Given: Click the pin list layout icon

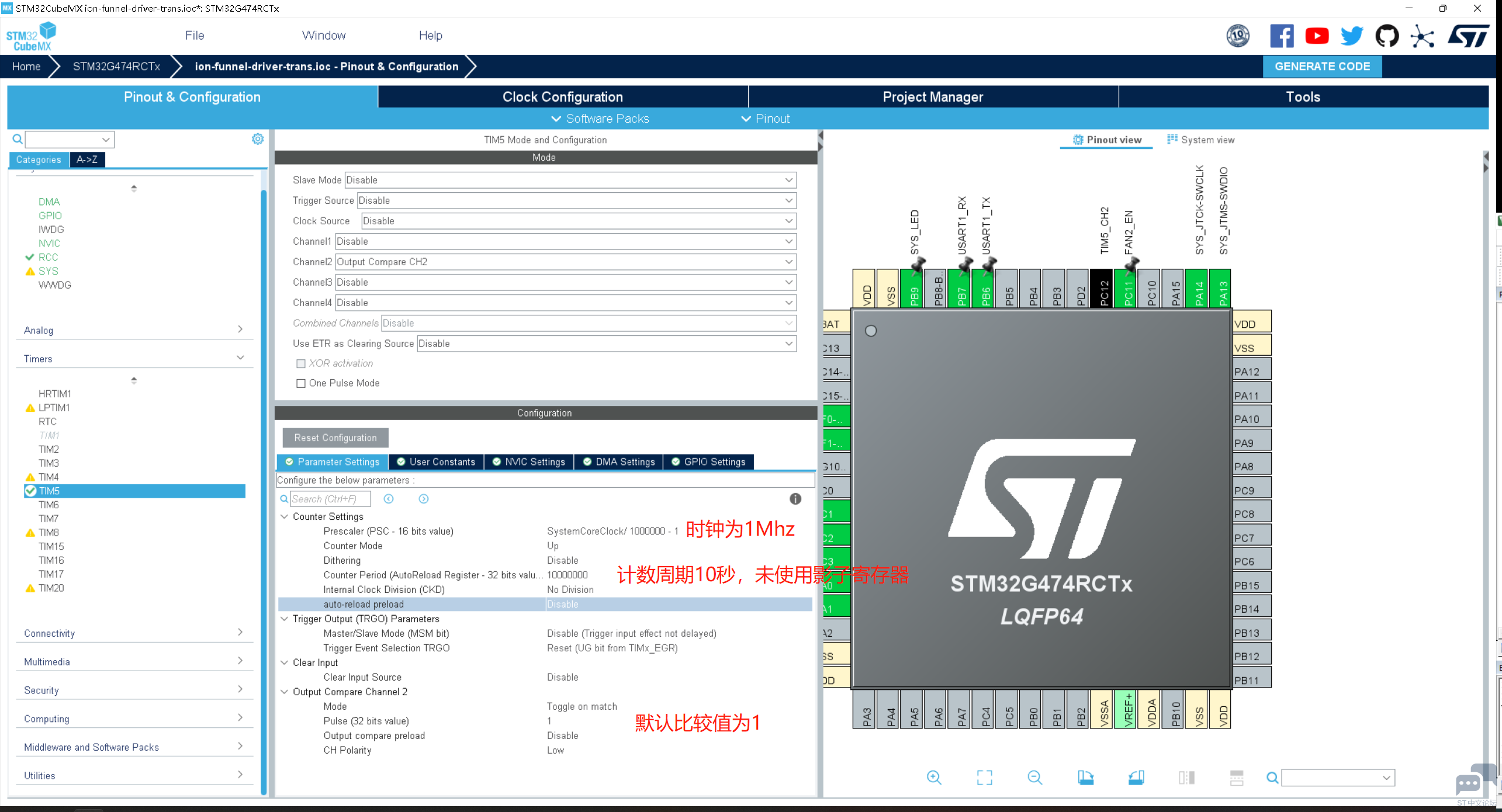Looking at the screenshot, I should [x=1237, y=778].
